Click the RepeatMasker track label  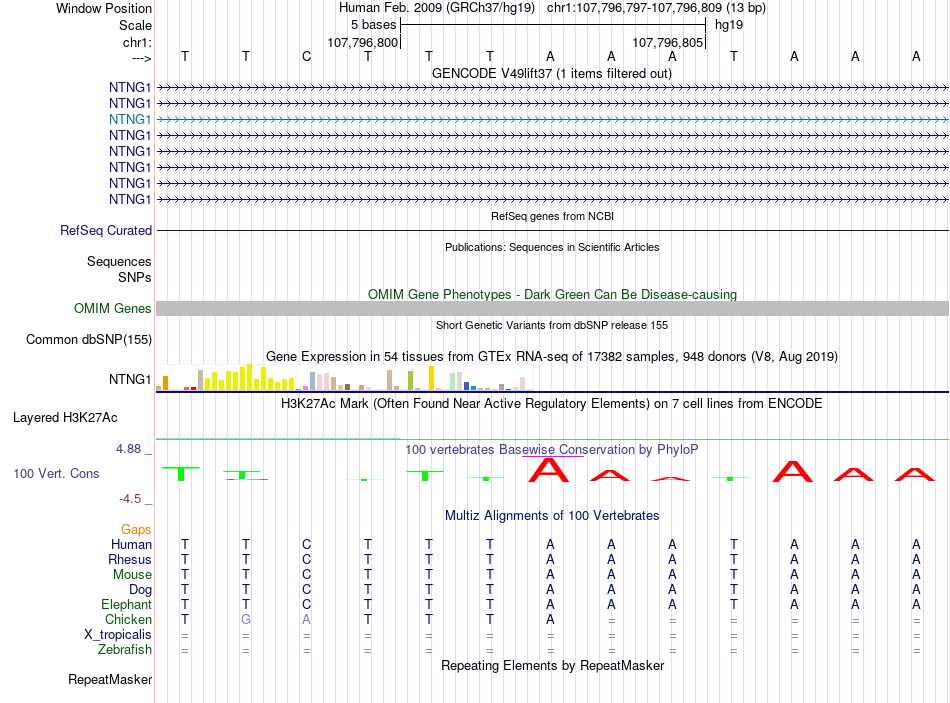[x=110, y=679]
